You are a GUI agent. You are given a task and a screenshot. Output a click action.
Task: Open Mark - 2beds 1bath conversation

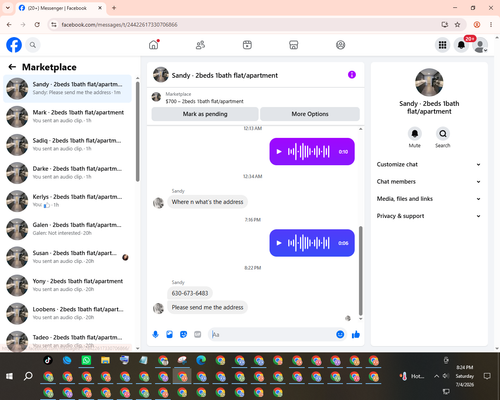[x=68, y=117]
